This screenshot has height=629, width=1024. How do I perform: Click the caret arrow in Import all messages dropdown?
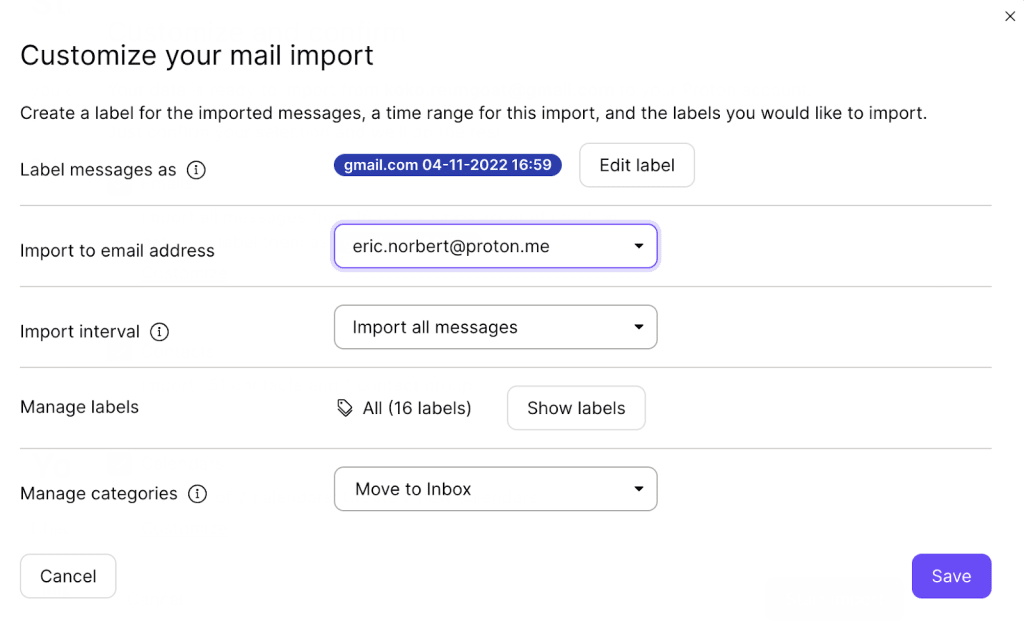[x=639, y=327]
